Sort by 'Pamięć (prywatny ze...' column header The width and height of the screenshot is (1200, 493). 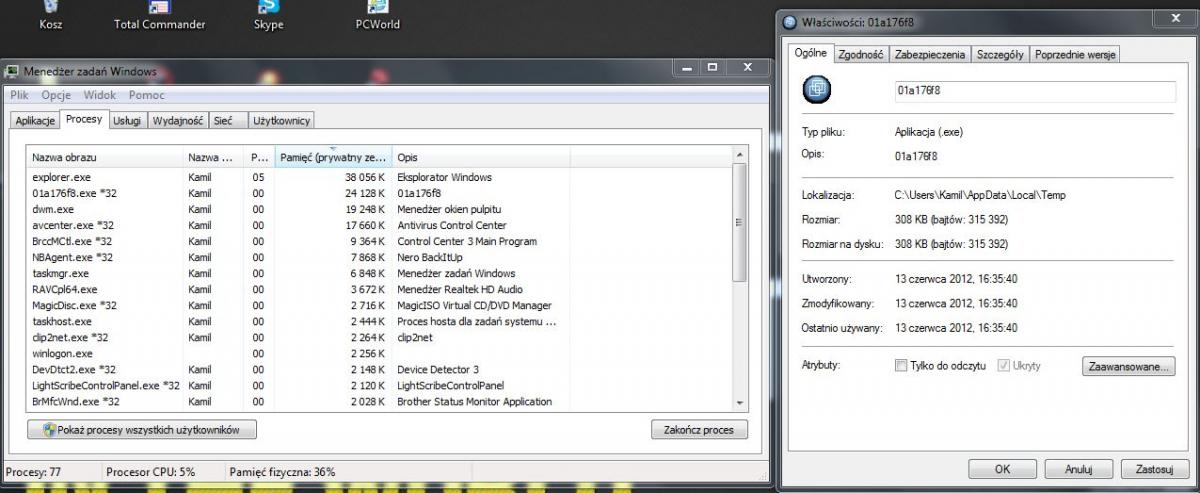pyautogui.click(x=332, y=158)
